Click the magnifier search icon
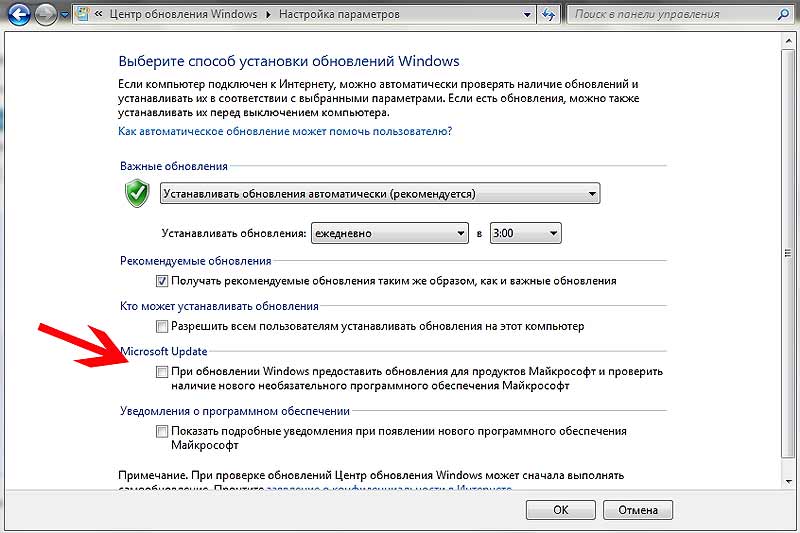Screen dimensions: 800x533 coord(784,15)
